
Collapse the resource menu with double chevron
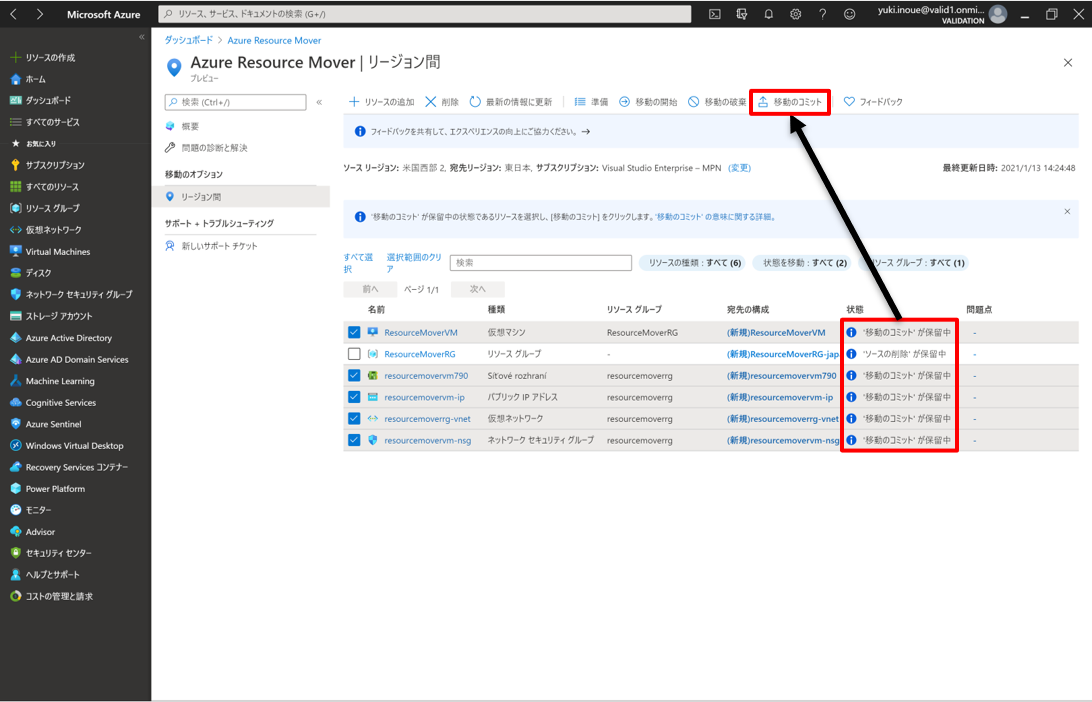(x=319, y=102)
